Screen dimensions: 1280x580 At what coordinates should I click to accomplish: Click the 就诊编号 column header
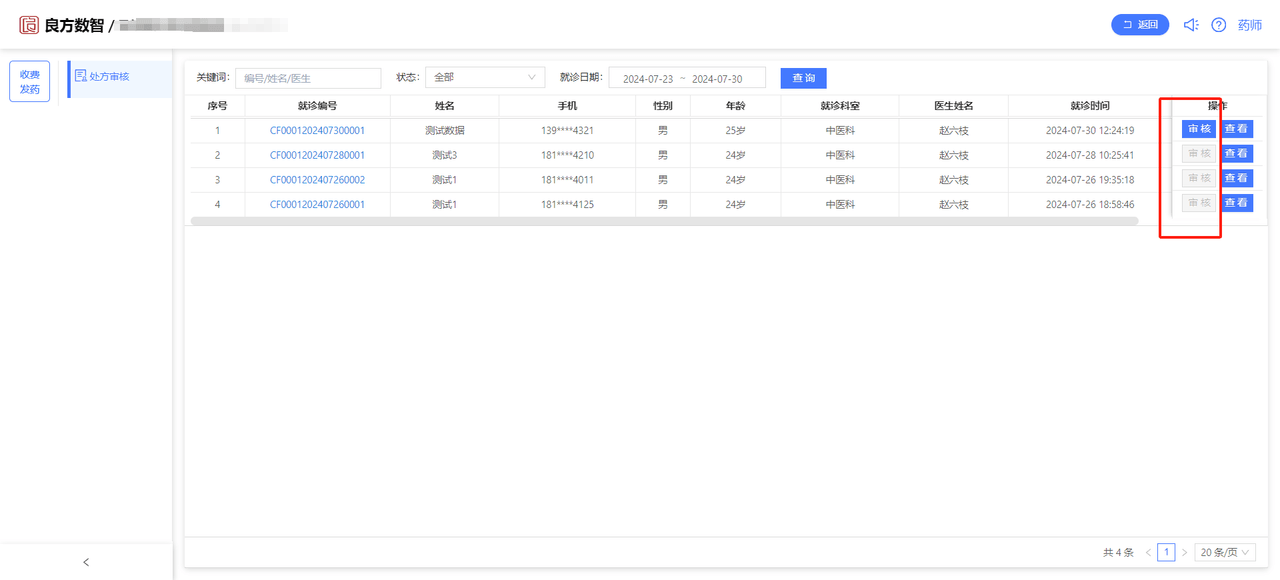[317, 106]
